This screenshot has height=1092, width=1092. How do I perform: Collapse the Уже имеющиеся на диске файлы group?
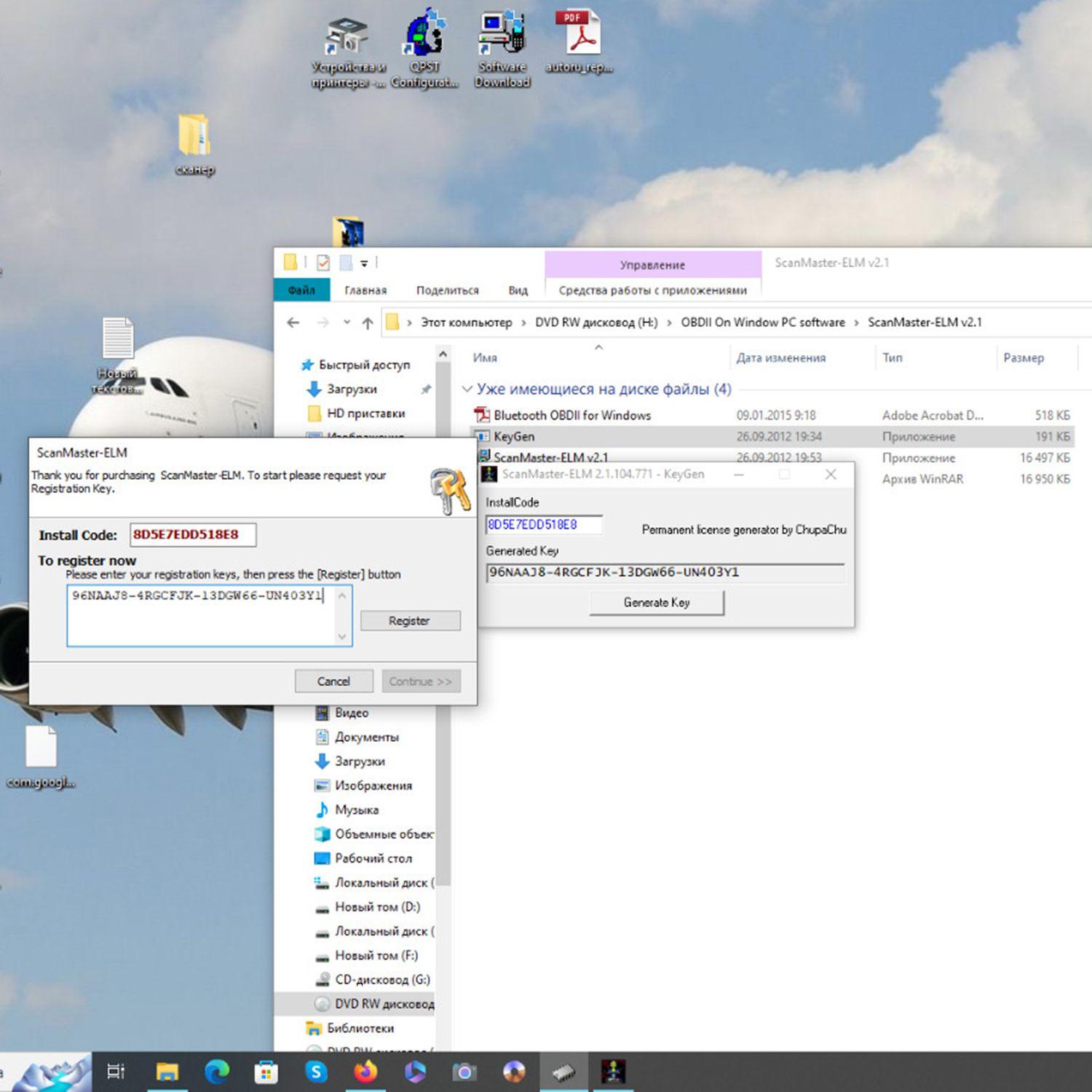[x=467, y=389]
